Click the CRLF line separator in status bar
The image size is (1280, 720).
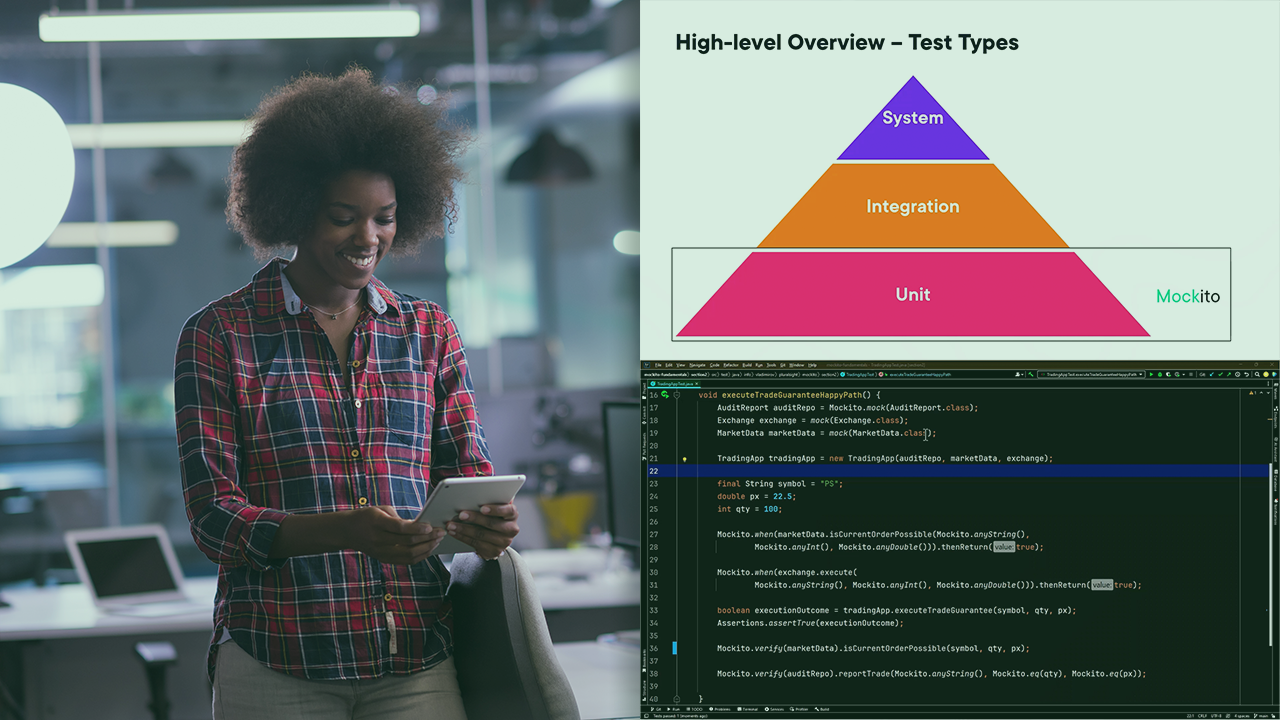(1202, 716)
